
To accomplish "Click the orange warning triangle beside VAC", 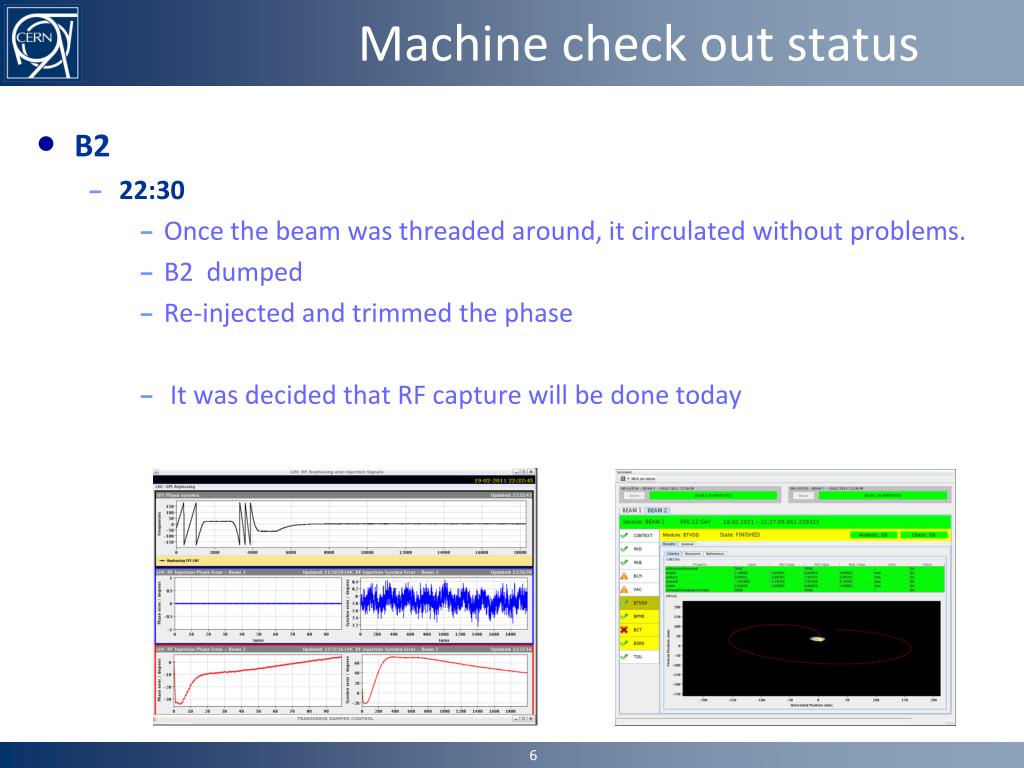I will tap(624, 589).
